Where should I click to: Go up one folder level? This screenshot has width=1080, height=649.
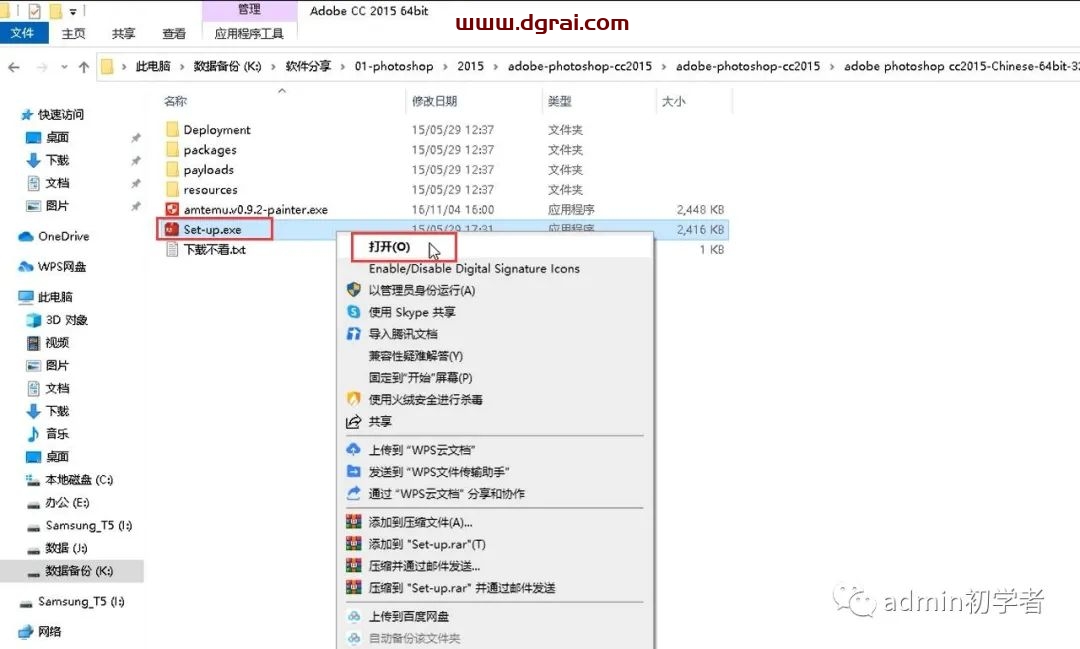(x=84, y=67)
